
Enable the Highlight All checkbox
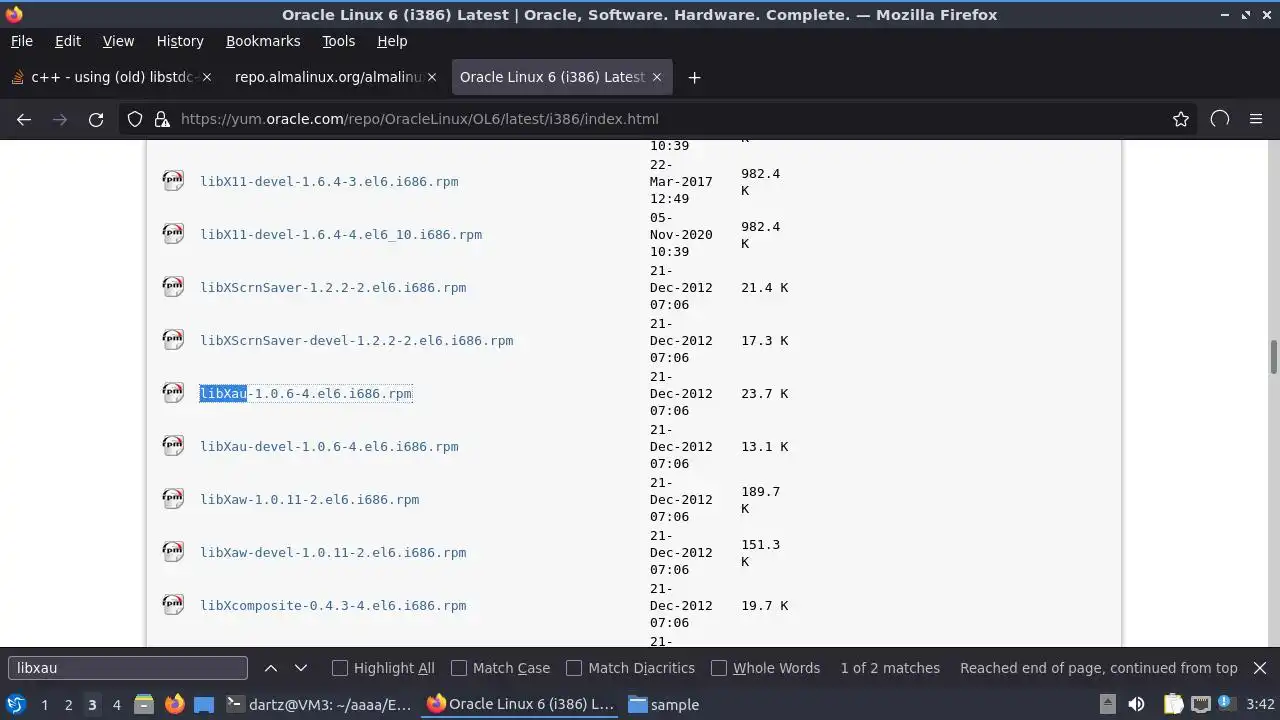[x=340, y=668]
